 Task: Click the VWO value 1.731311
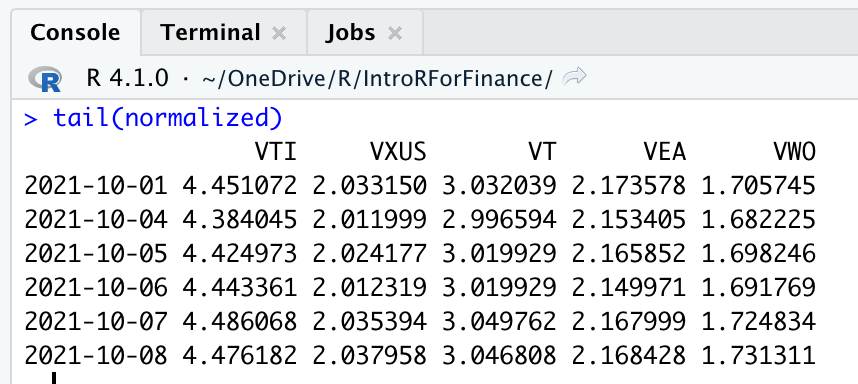(759, 356)
